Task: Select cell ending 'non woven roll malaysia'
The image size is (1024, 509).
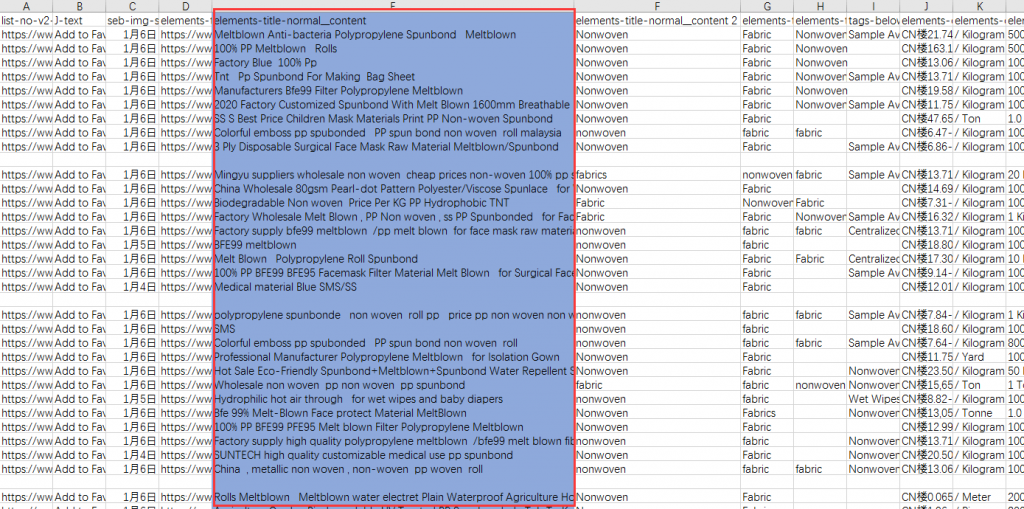Action: [x=394, y=133]
